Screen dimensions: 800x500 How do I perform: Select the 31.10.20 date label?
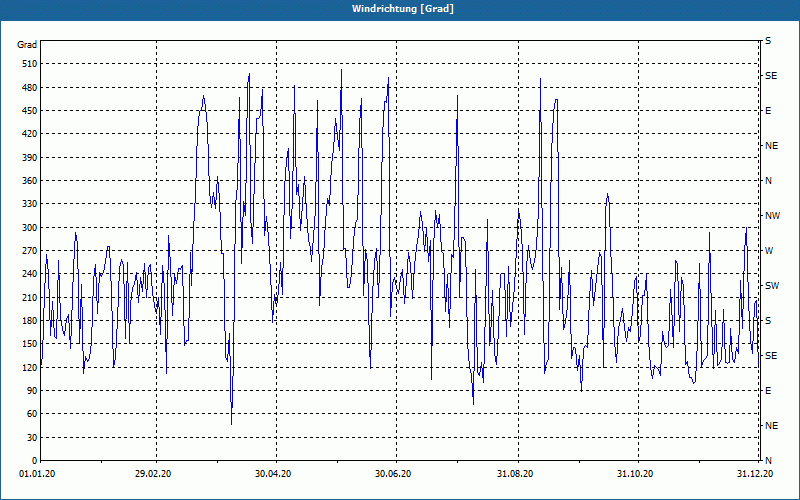point(635,474)
